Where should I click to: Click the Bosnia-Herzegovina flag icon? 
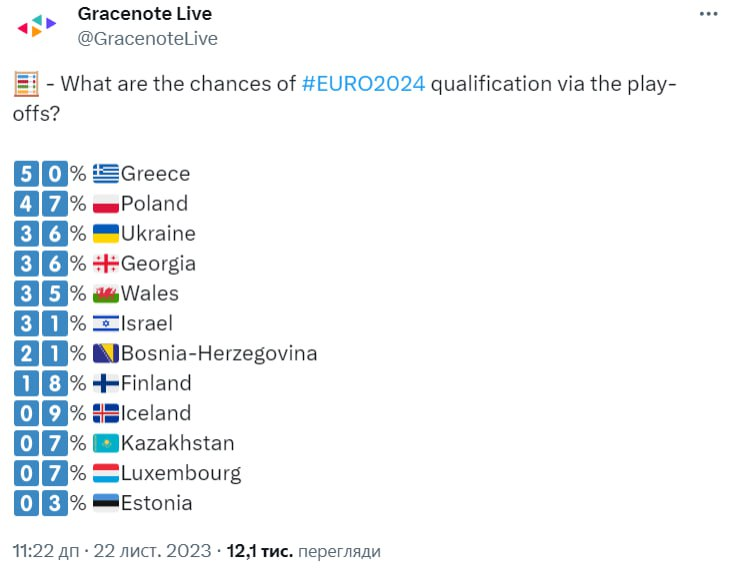coord(105,354)
